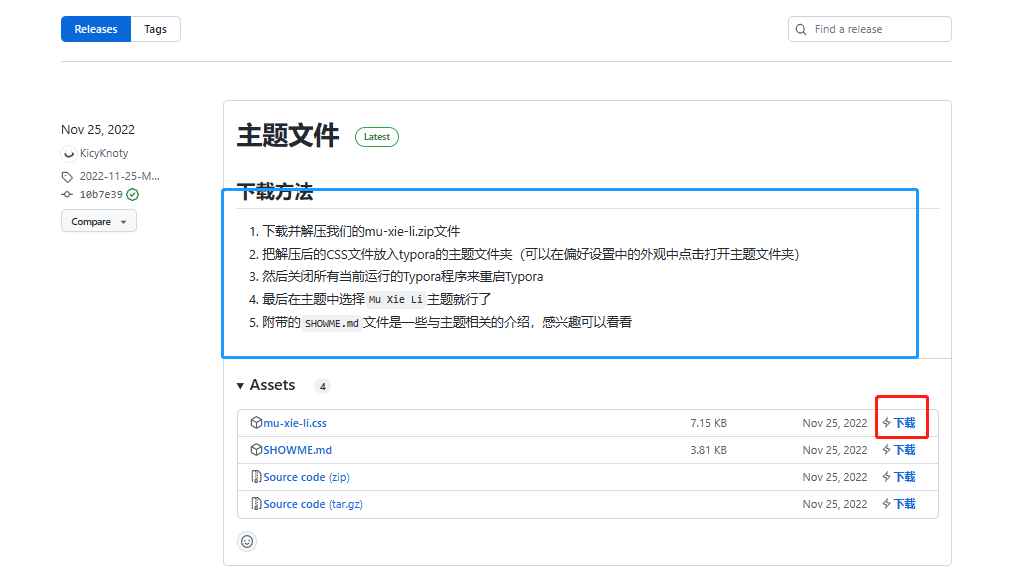Click the KicyKnoty author avatar
The image size is (1009, 584).
(x=68, y=153)
